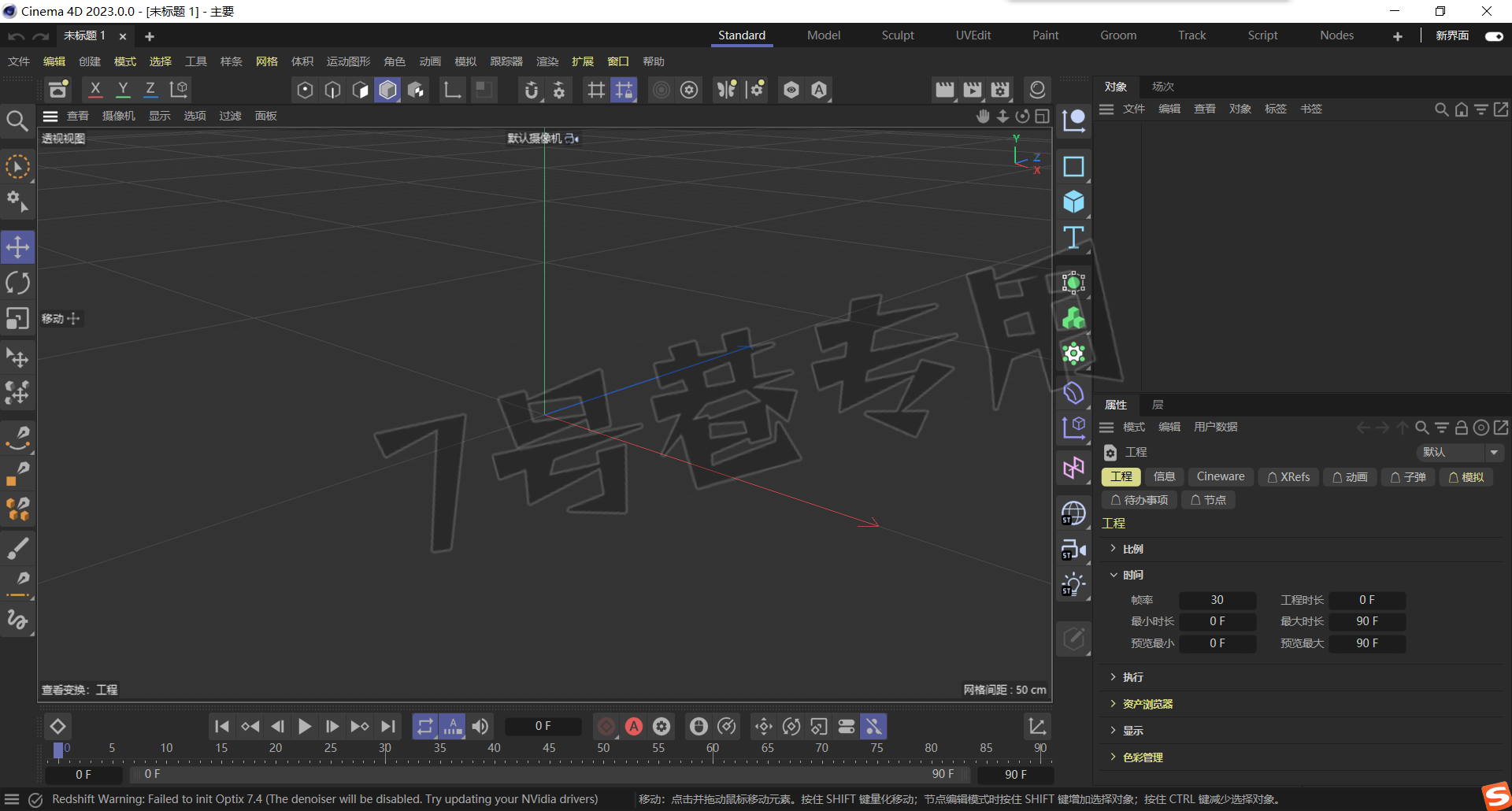Toggle the Z axis lock
The image size is (1512, 811).
click(150, 90)
